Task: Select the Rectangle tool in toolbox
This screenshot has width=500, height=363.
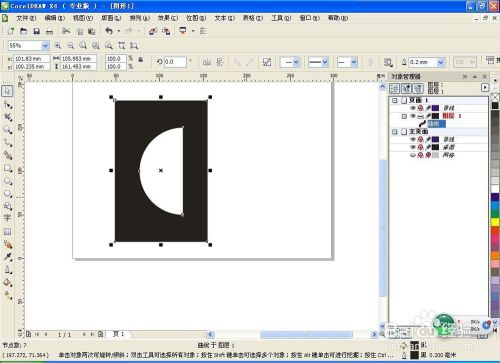Action: pyautogui.click(x=8, y=168)
